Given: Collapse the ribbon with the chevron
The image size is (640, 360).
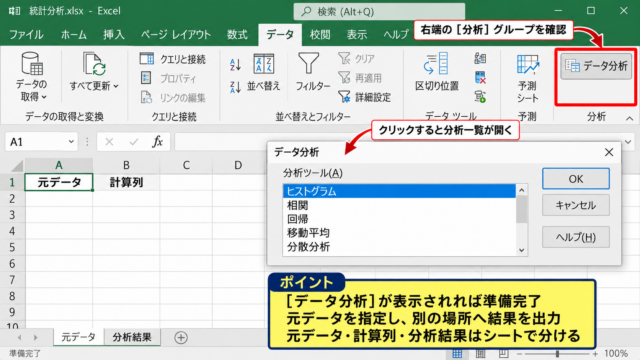Looking at the screenshot, I should pyautogui.click(x=629, y=118).
